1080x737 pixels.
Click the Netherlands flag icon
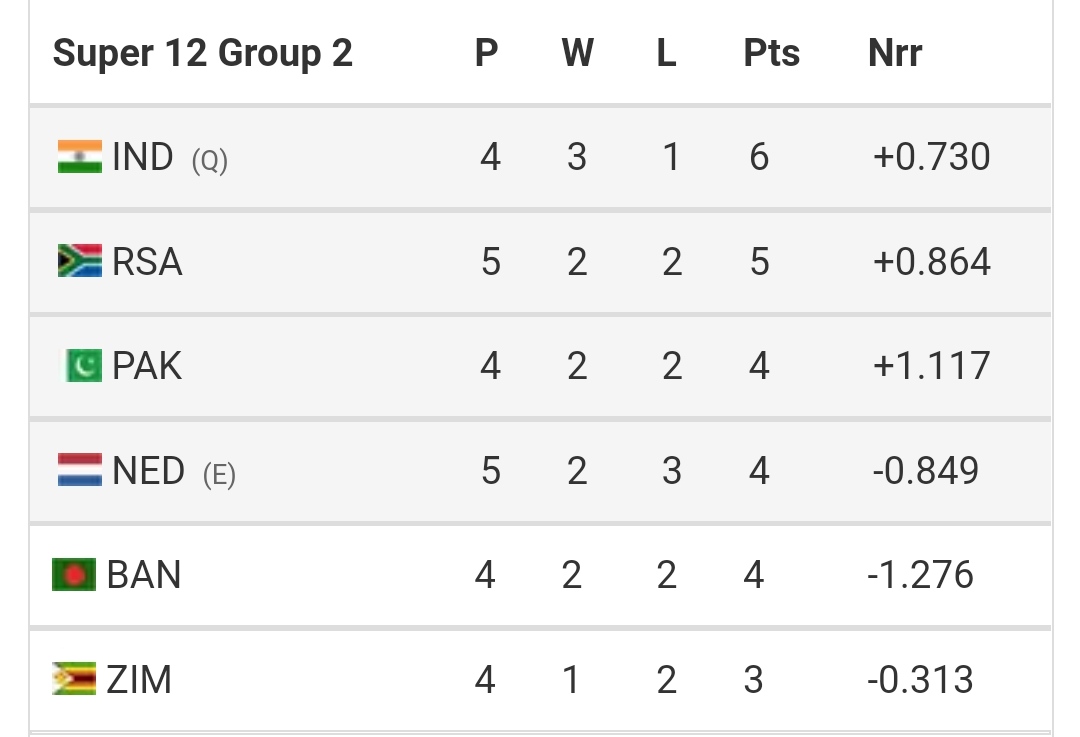click(80, 470)
